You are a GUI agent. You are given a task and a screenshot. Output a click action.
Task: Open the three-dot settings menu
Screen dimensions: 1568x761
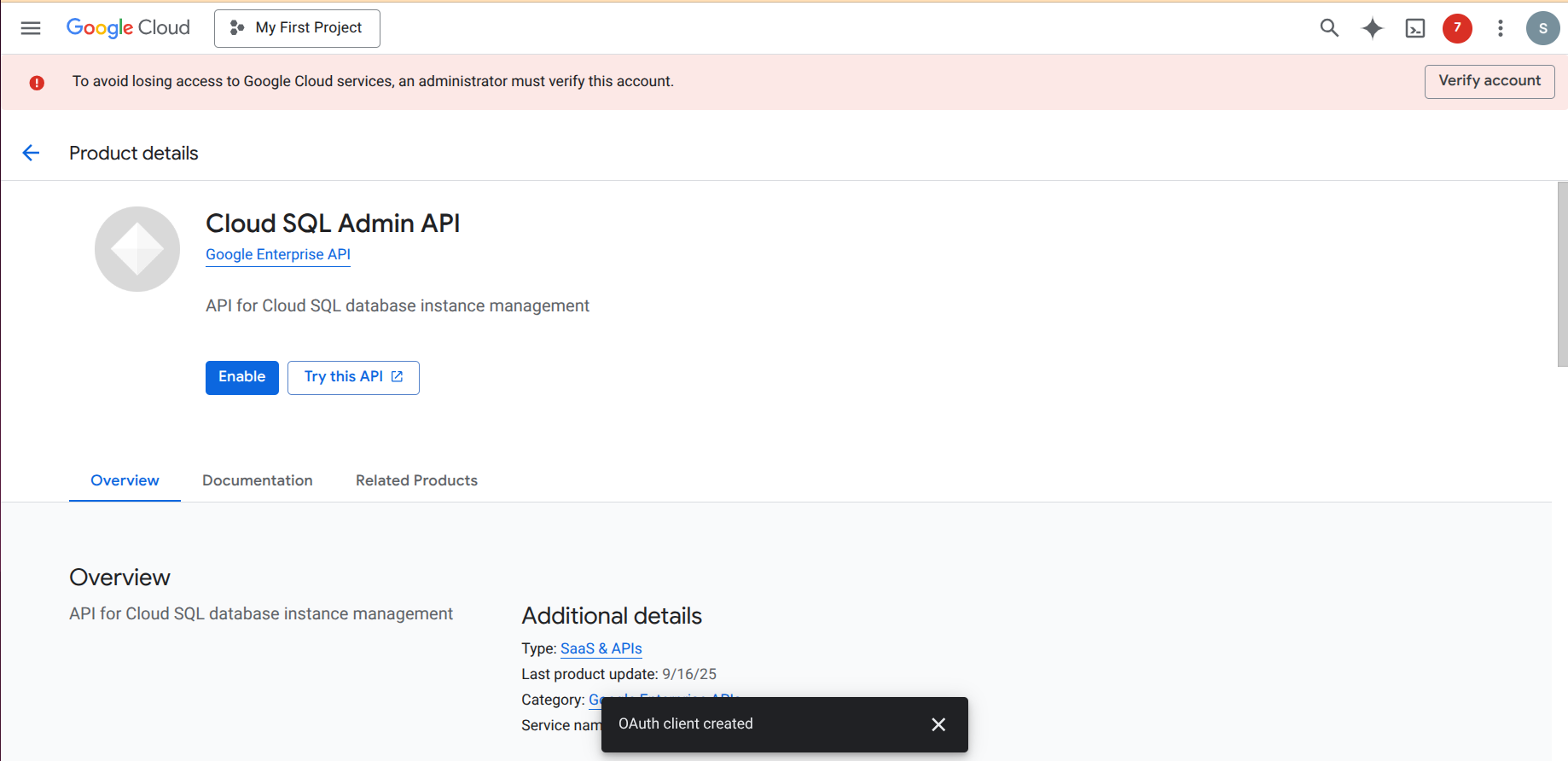pyautogui.click(x=1501, y=28)
